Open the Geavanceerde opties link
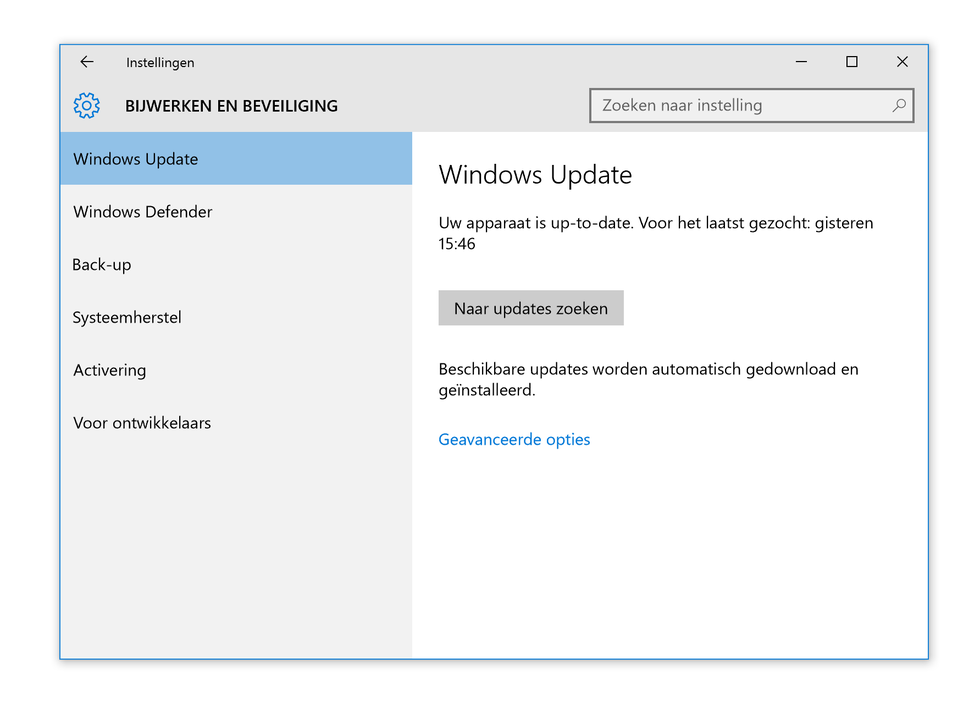 click(514, 440)
